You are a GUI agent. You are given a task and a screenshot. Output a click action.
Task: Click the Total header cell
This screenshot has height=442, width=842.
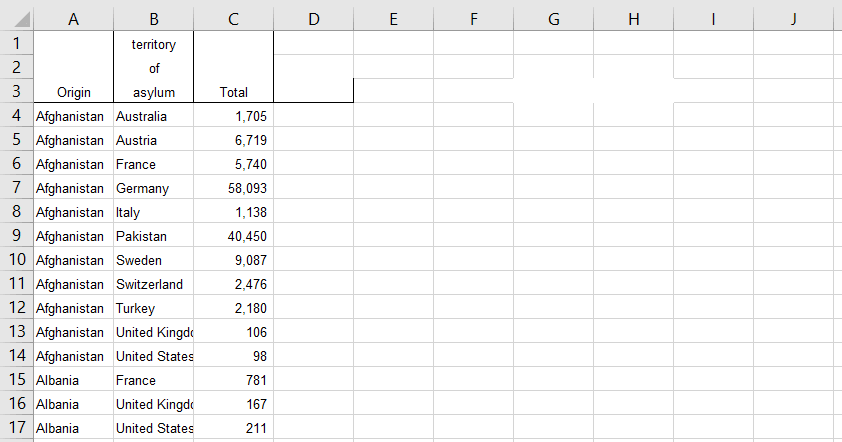[233, 92]
